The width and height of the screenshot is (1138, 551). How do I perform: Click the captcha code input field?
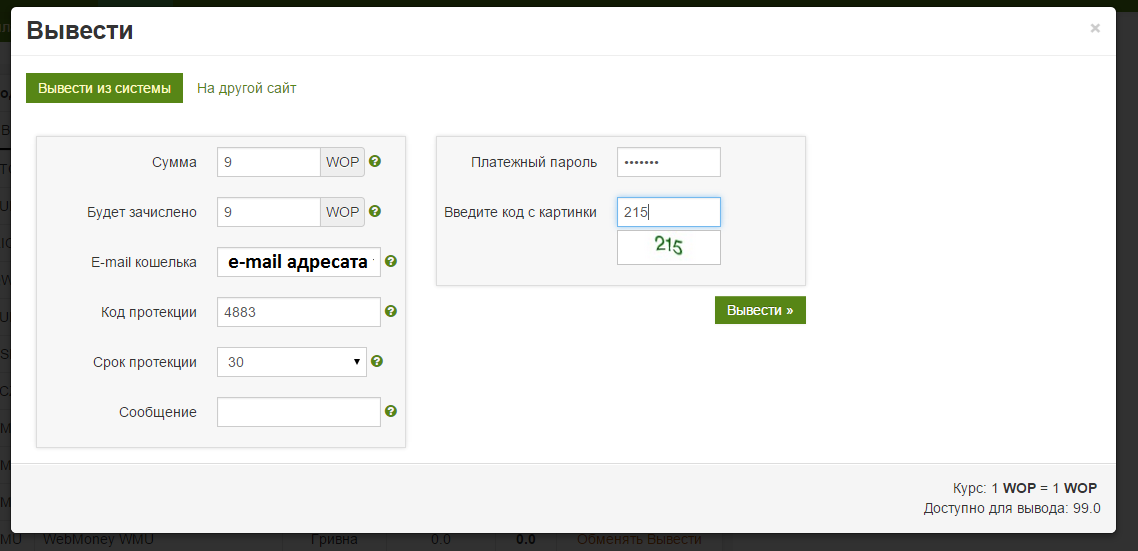[668, 212]
